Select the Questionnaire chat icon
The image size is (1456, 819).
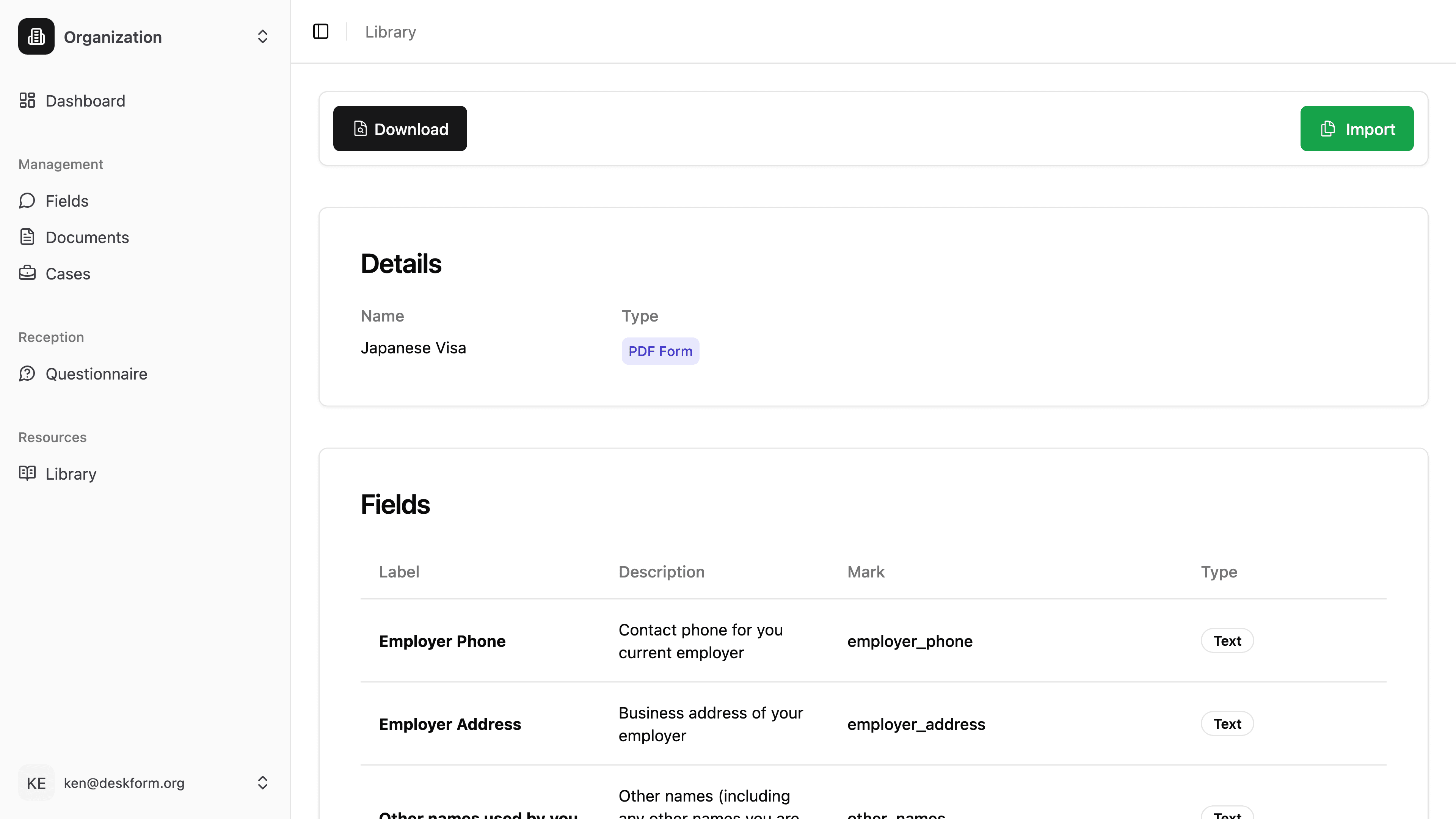coord(27,373)
